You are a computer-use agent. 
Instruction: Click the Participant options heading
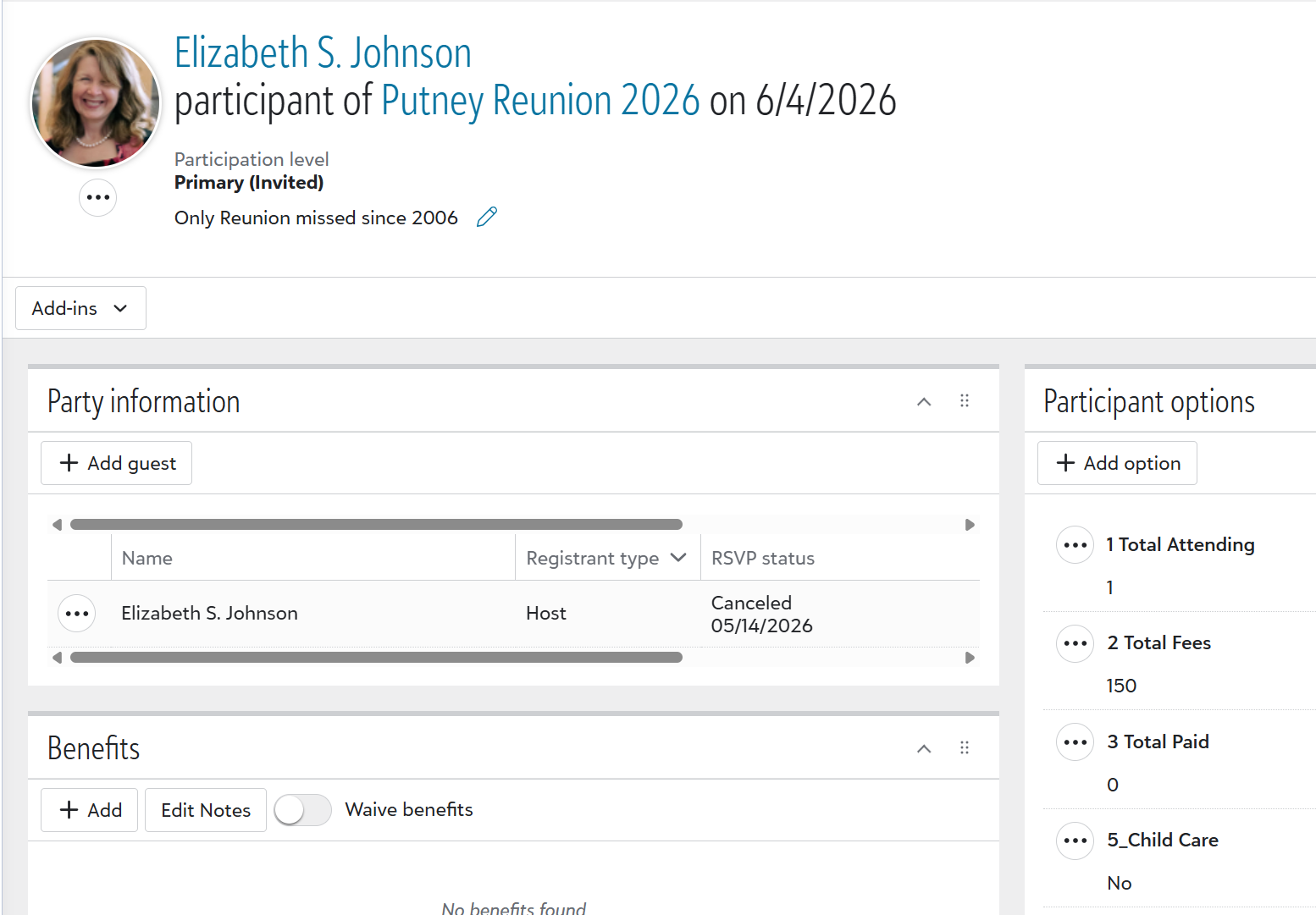click(x=1149, y=401)
